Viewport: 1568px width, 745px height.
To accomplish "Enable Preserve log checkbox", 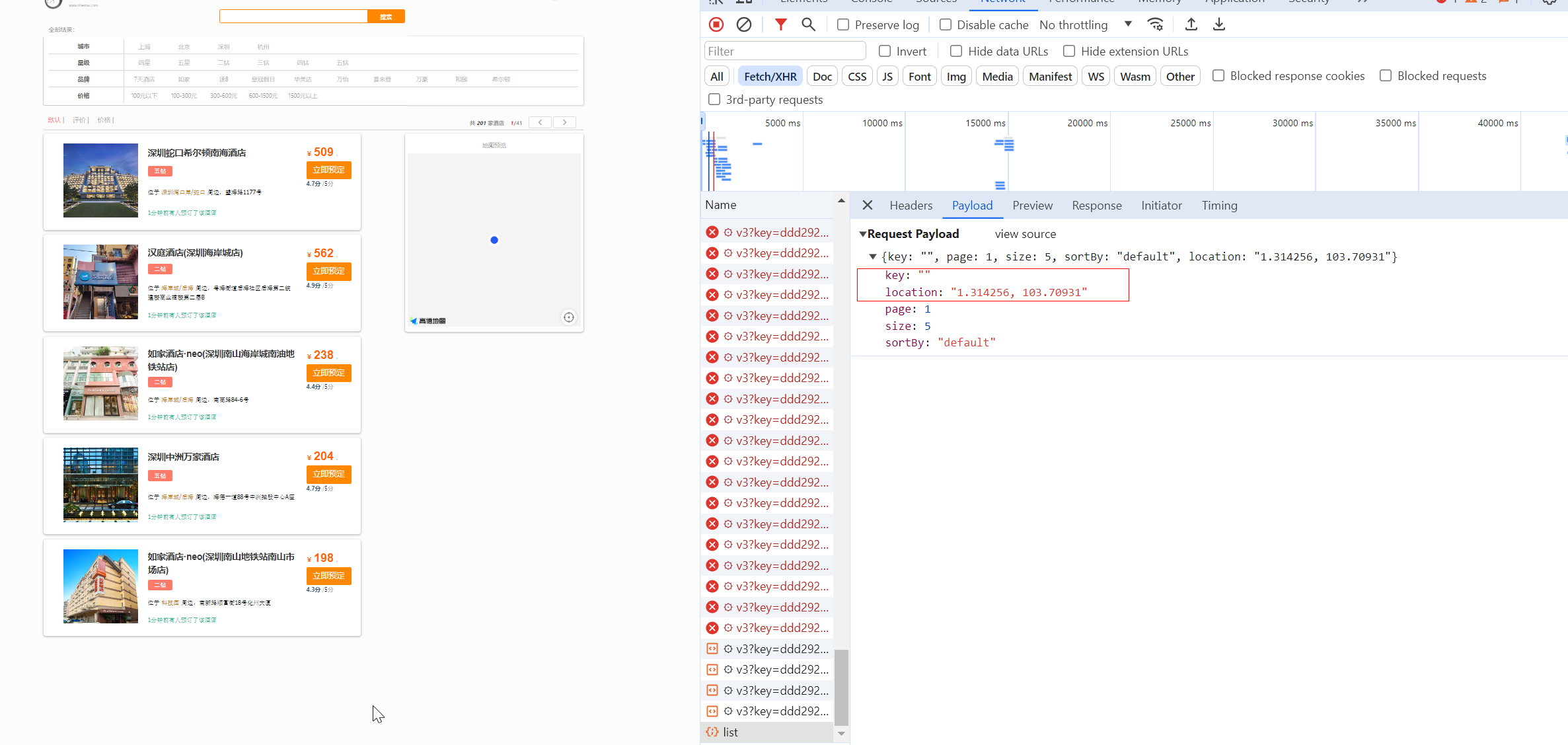I will click(843, 24).
